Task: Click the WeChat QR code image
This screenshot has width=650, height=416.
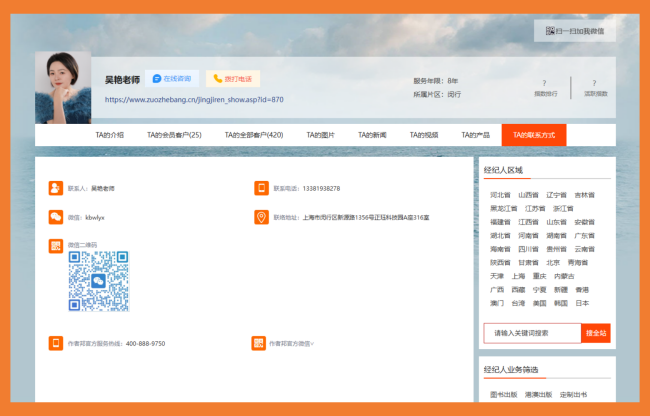Action: pos(98,281)
